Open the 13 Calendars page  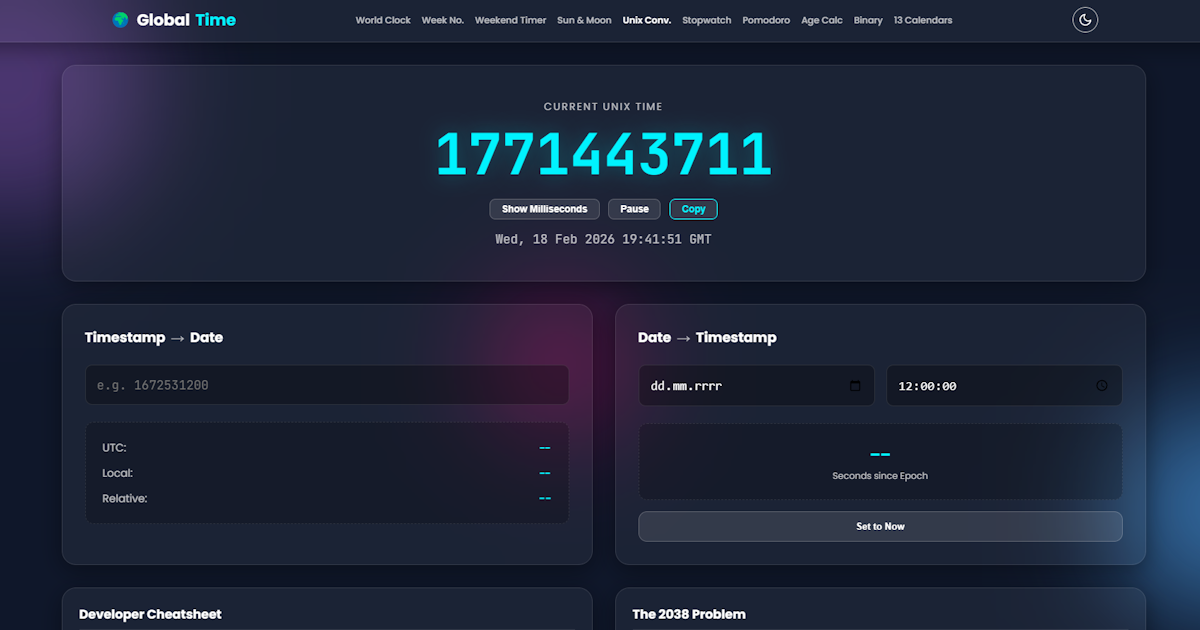point(923,20)
